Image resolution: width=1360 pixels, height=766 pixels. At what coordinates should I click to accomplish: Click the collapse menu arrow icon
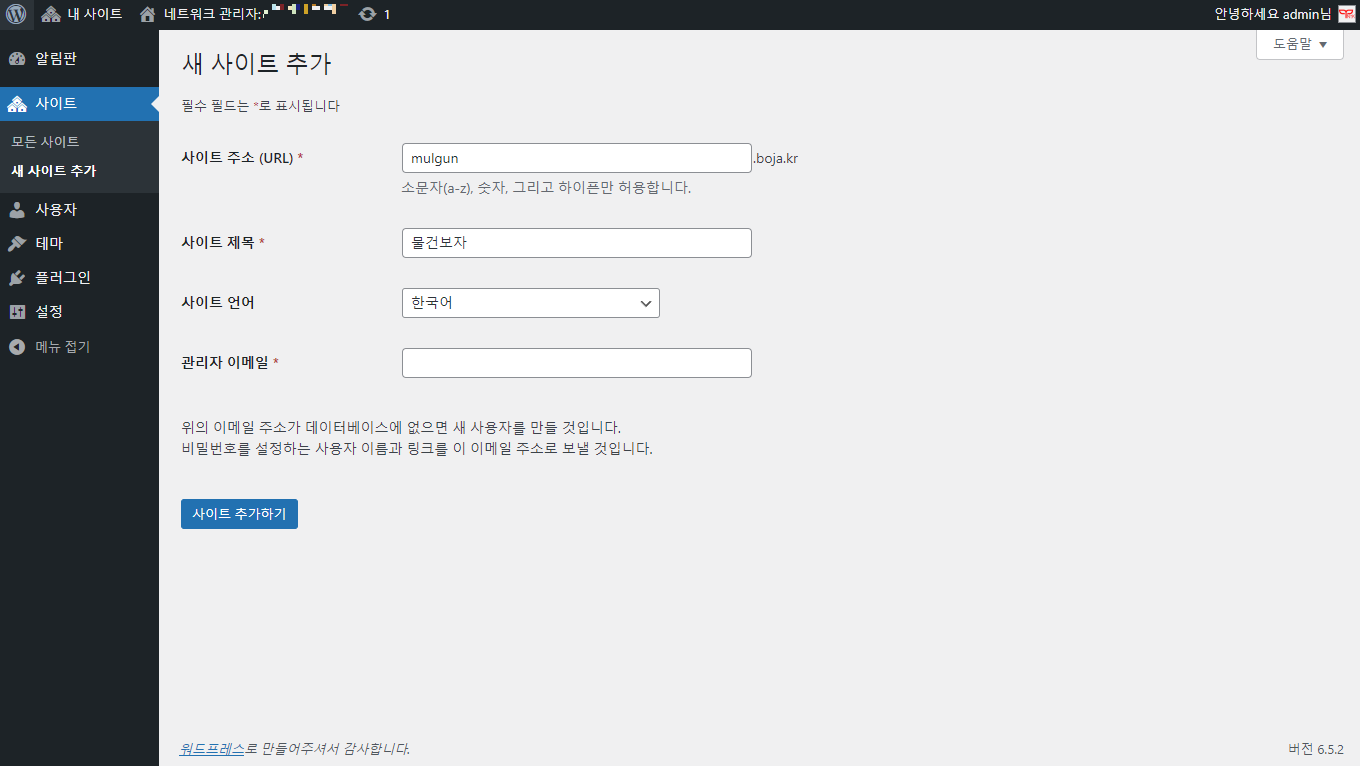[x=17, y=347]
